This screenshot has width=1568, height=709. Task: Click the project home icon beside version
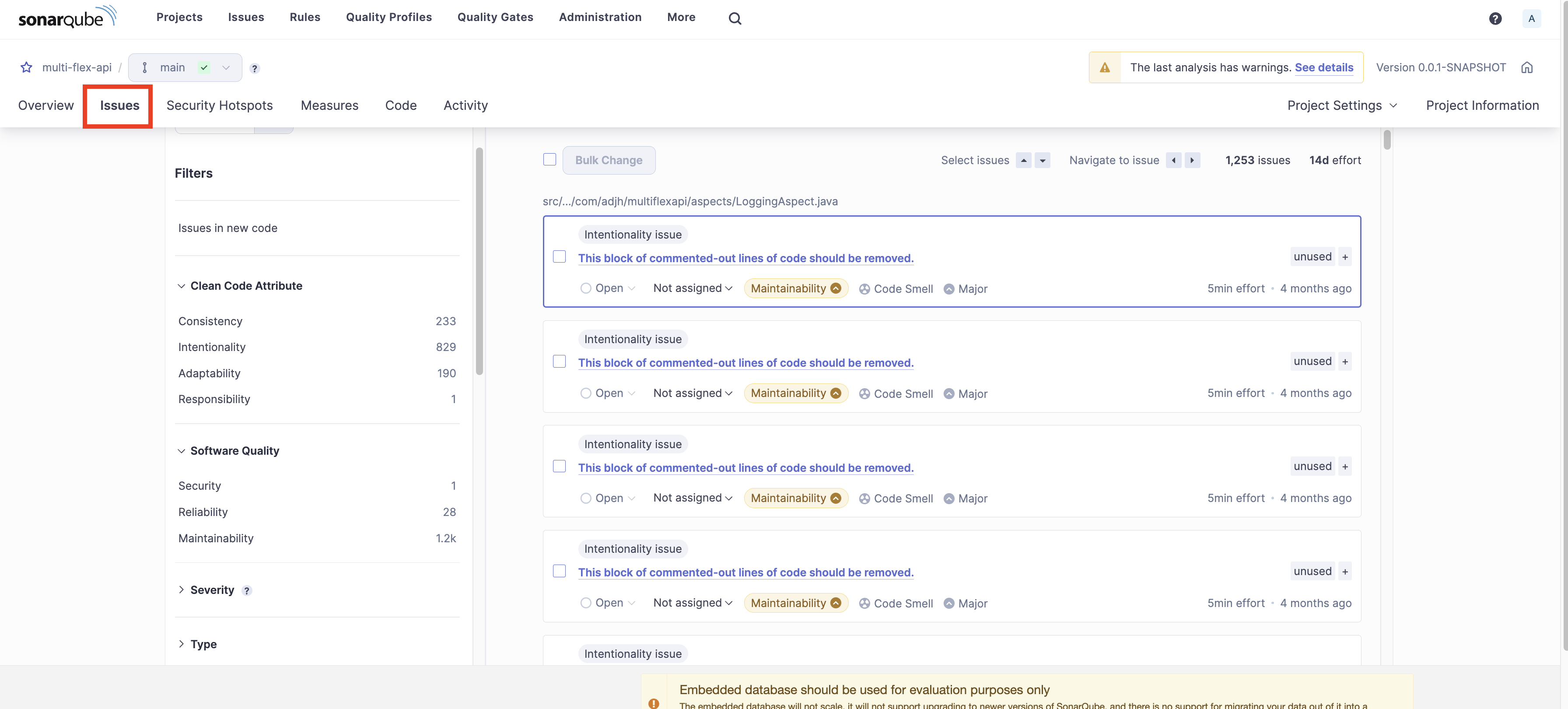[x=1526, y=67]
